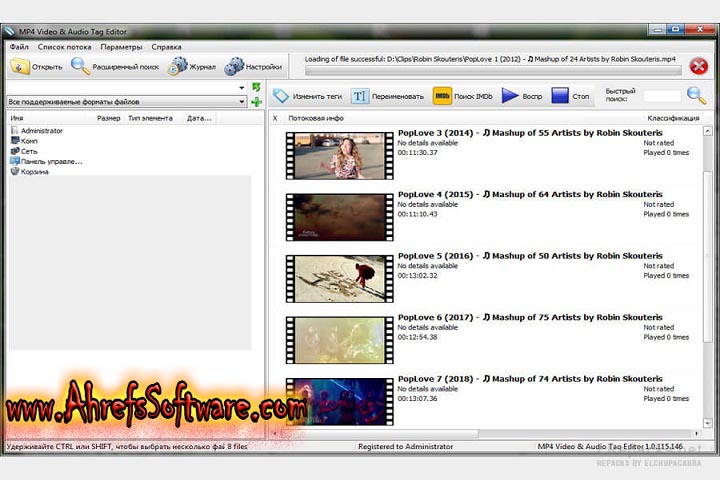This screenshot has height=480, width=720.
Task: Open the path dropdown above file filter
Action: coord(242,88)
